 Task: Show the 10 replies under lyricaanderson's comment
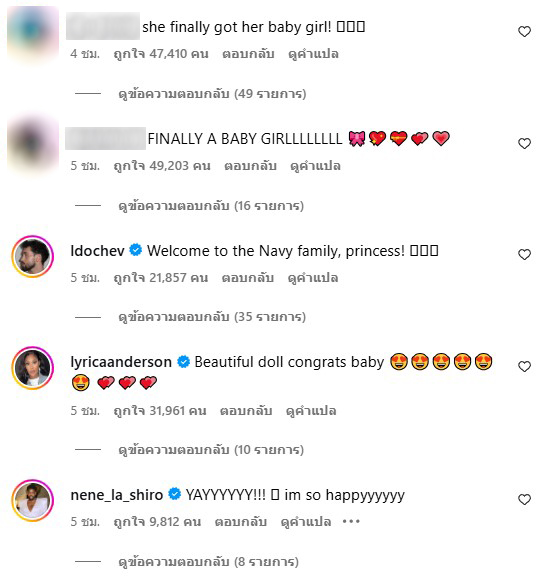[x=211, y=450]
